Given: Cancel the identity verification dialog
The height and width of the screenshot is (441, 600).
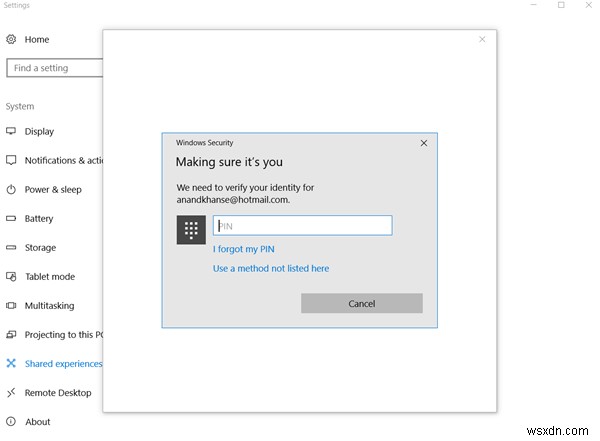Looking at the screenshot, I should [362, 304].
